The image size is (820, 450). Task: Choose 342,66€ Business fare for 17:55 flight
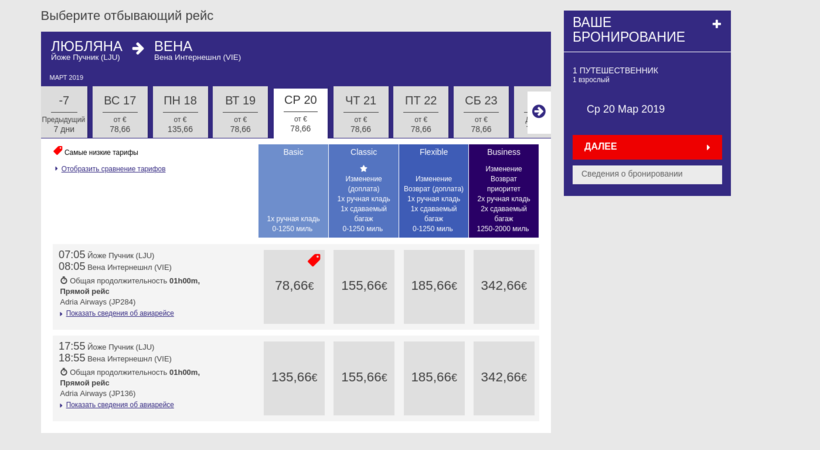tap(504, 377)
